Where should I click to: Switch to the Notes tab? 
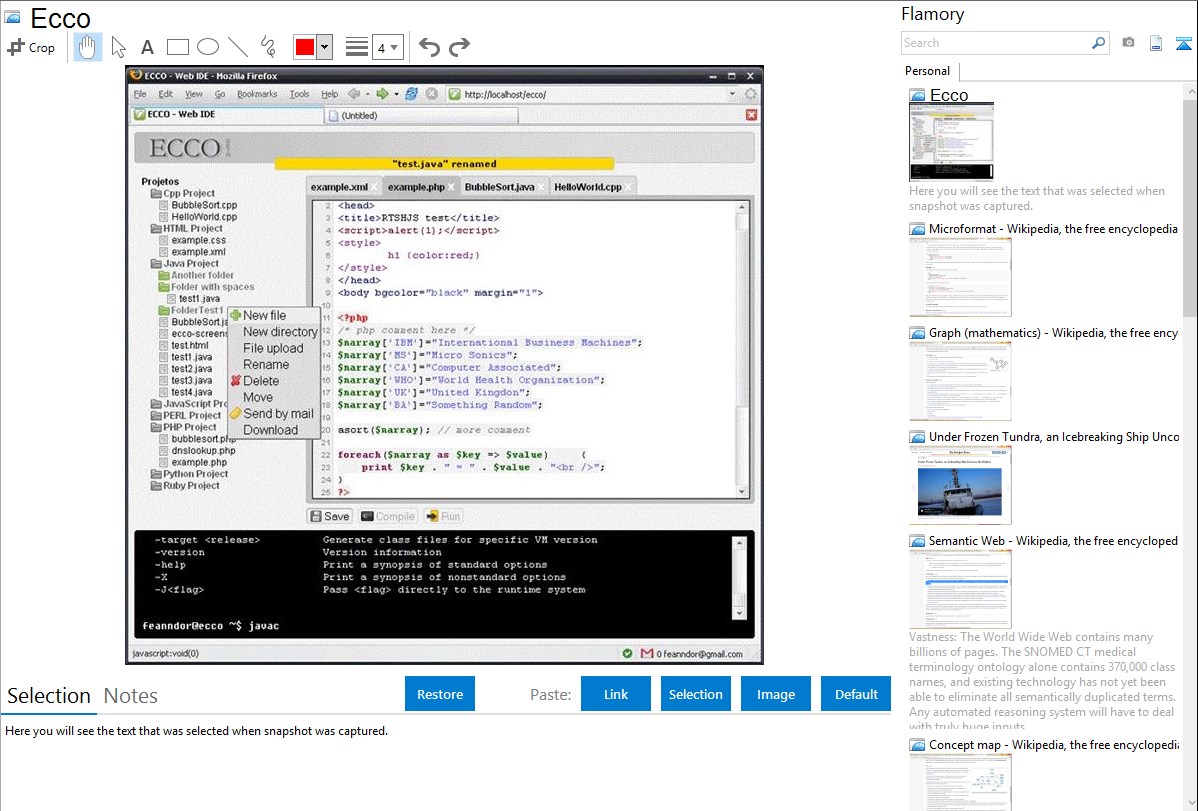click(x=130, y=696)
